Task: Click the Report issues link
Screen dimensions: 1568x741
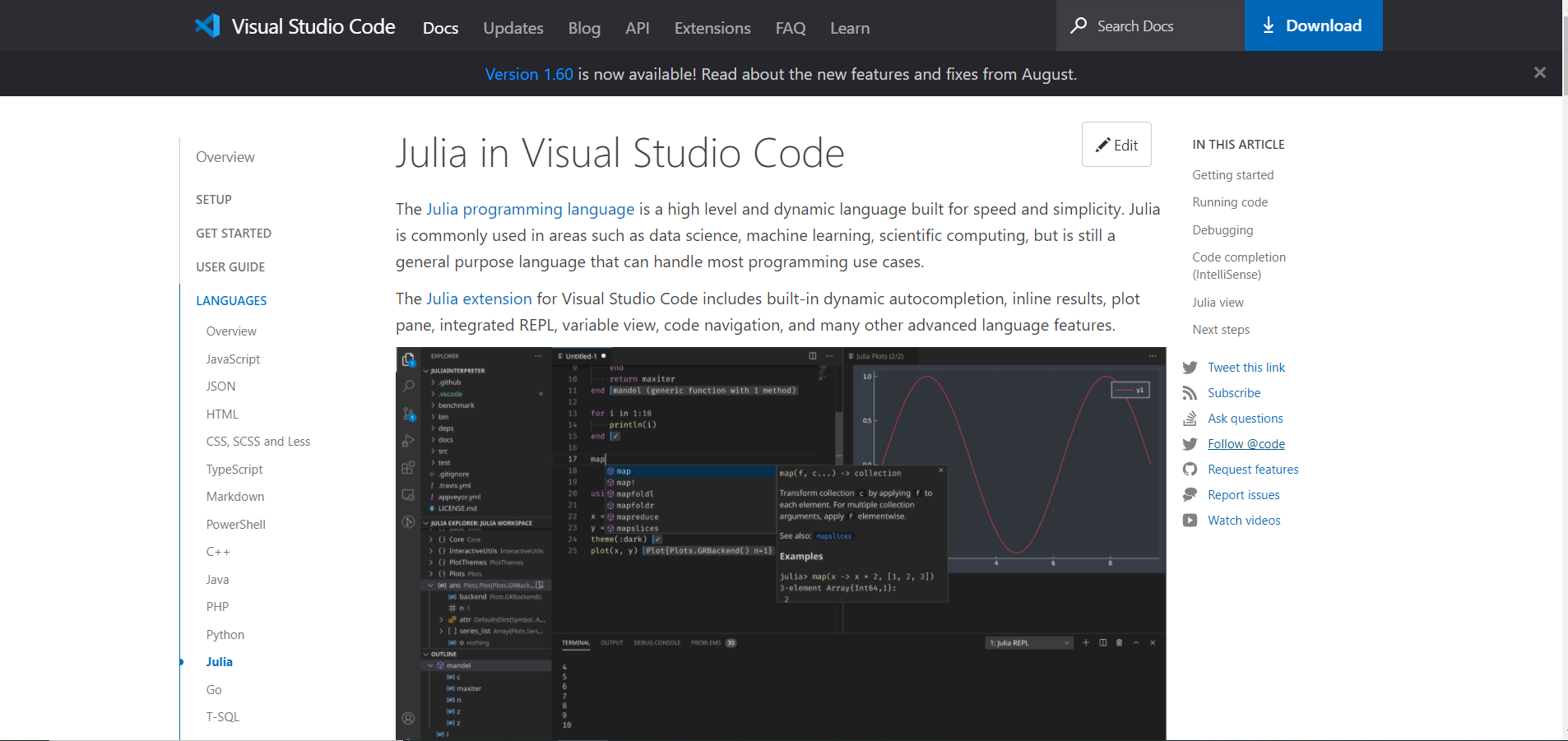Action: click(1244, 495)
